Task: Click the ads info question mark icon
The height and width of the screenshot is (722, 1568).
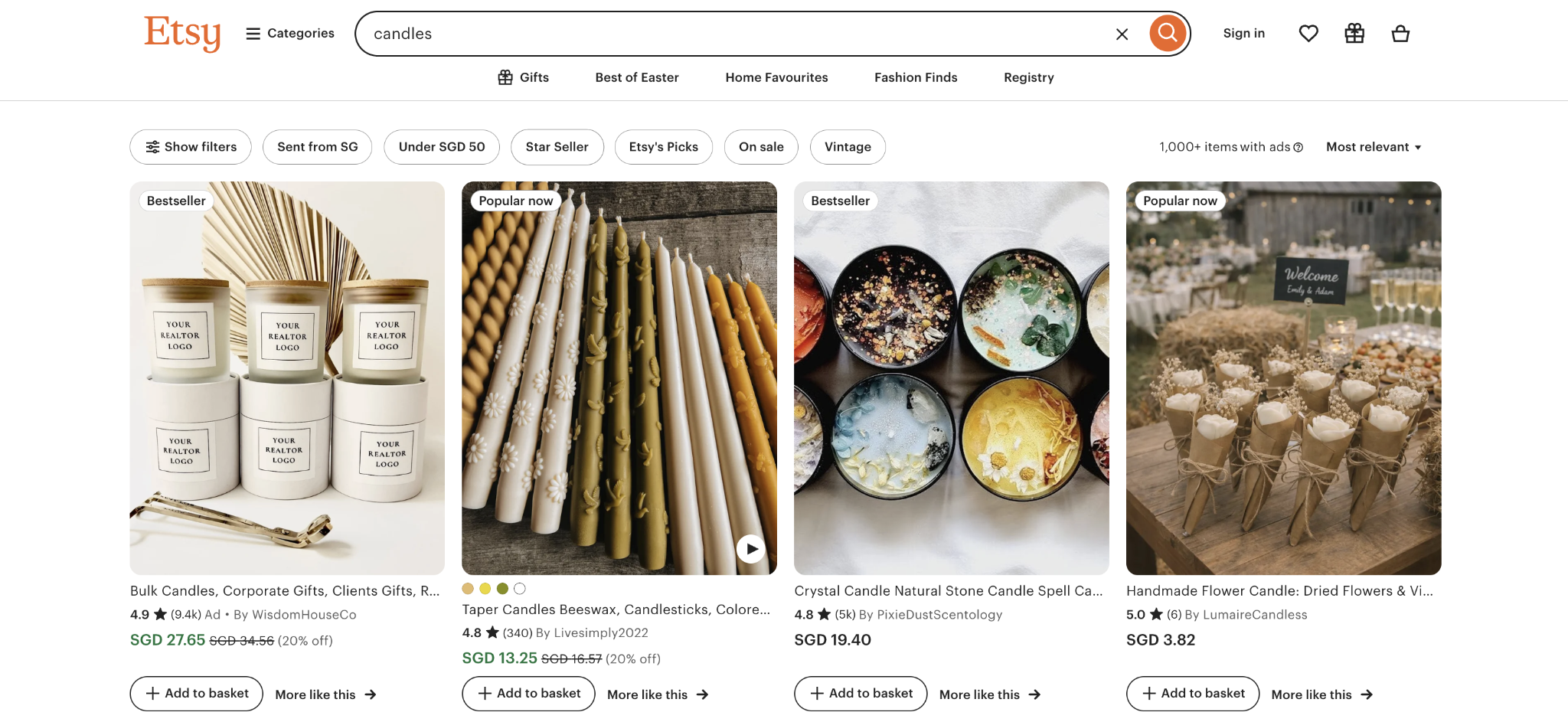Action: pyautogui.click(x=1298, y=146)
